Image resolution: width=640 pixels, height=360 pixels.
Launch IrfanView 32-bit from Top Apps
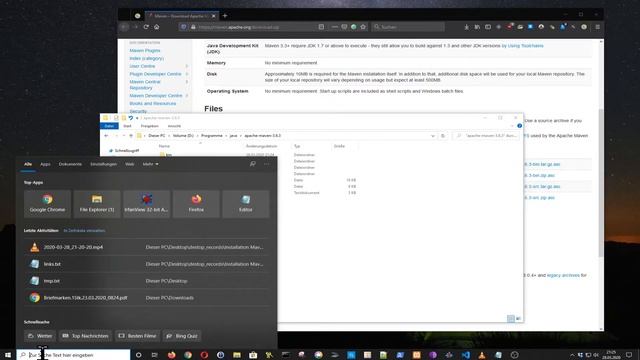(x=146, y=203)
